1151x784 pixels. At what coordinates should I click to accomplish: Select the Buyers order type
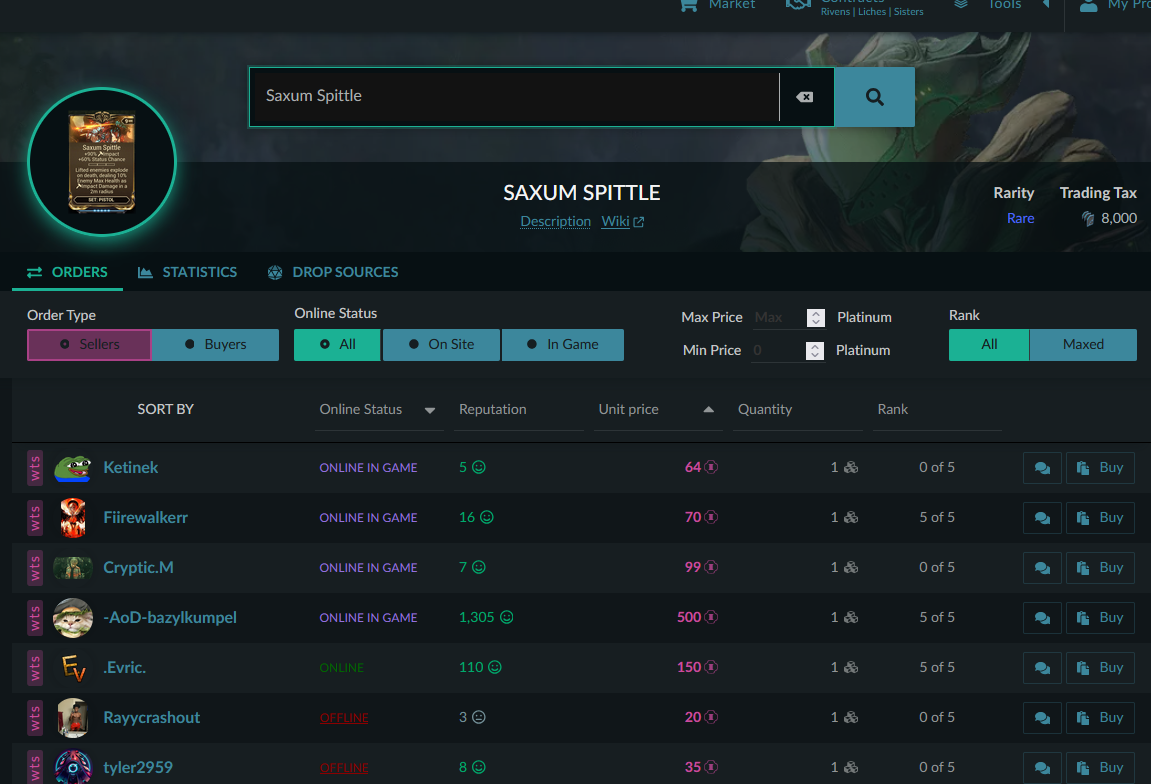click(215, 344)
